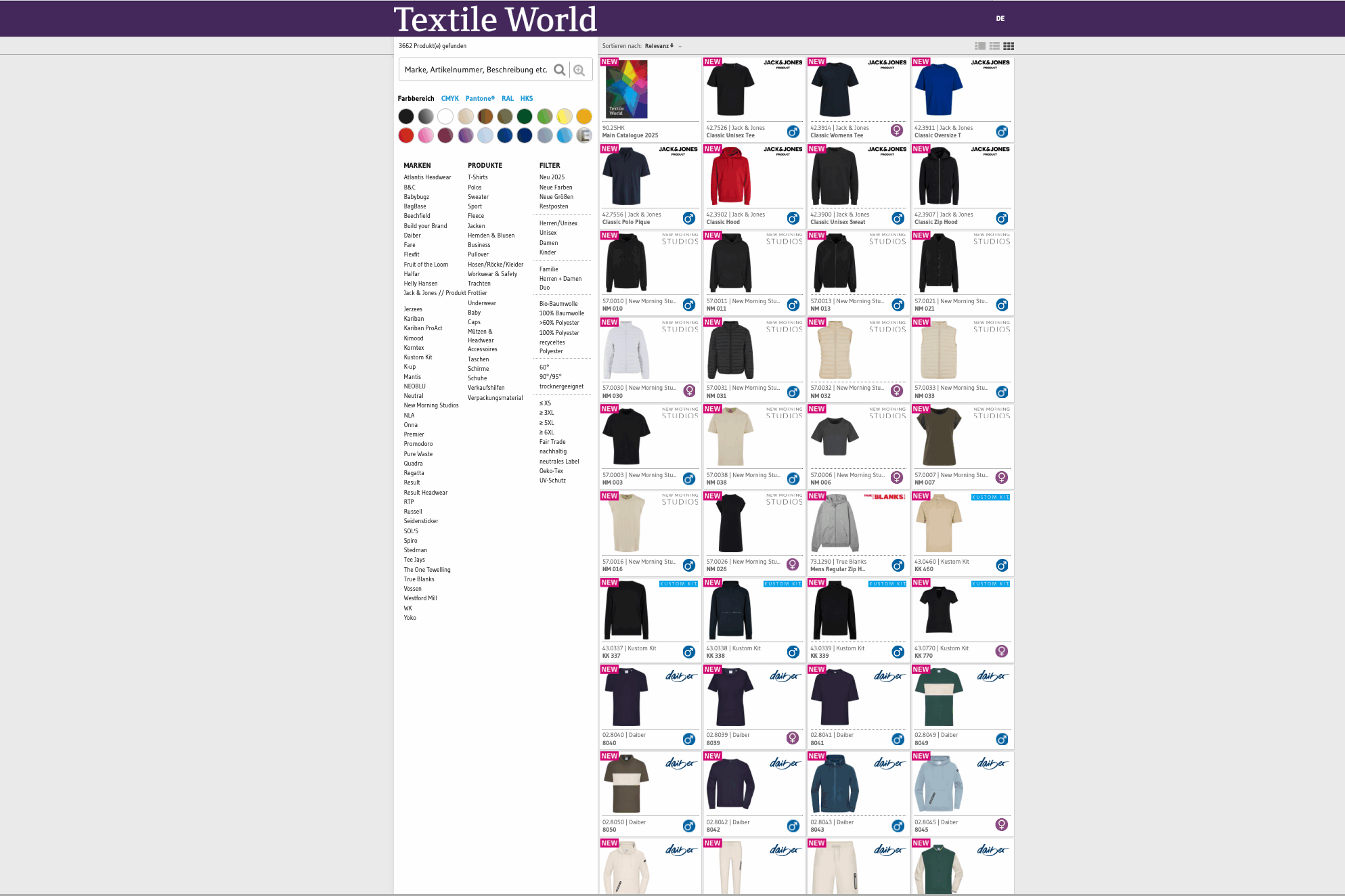Open the Classic Unisex Sweat product title
1345x896 pixels.
tap(838, 222)
